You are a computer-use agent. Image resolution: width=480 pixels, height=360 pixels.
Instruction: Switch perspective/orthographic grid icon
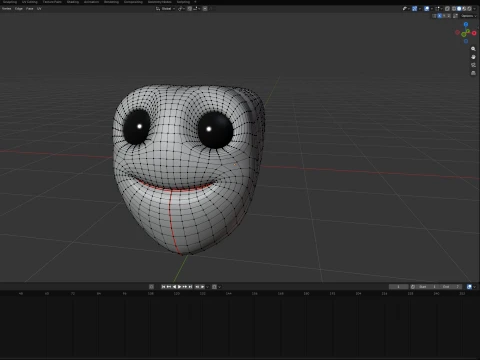click(473, 73)
